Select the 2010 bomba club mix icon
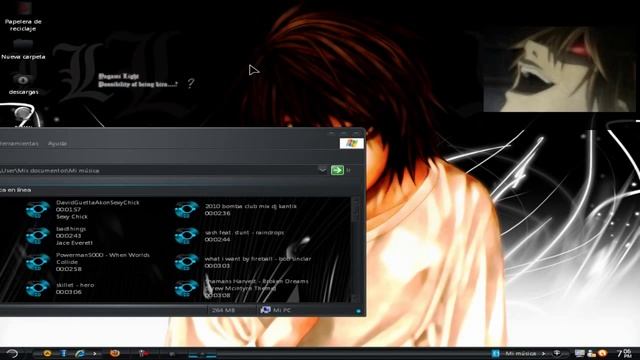This screenshot has width=640, height=360. click(x=187, y=209)
